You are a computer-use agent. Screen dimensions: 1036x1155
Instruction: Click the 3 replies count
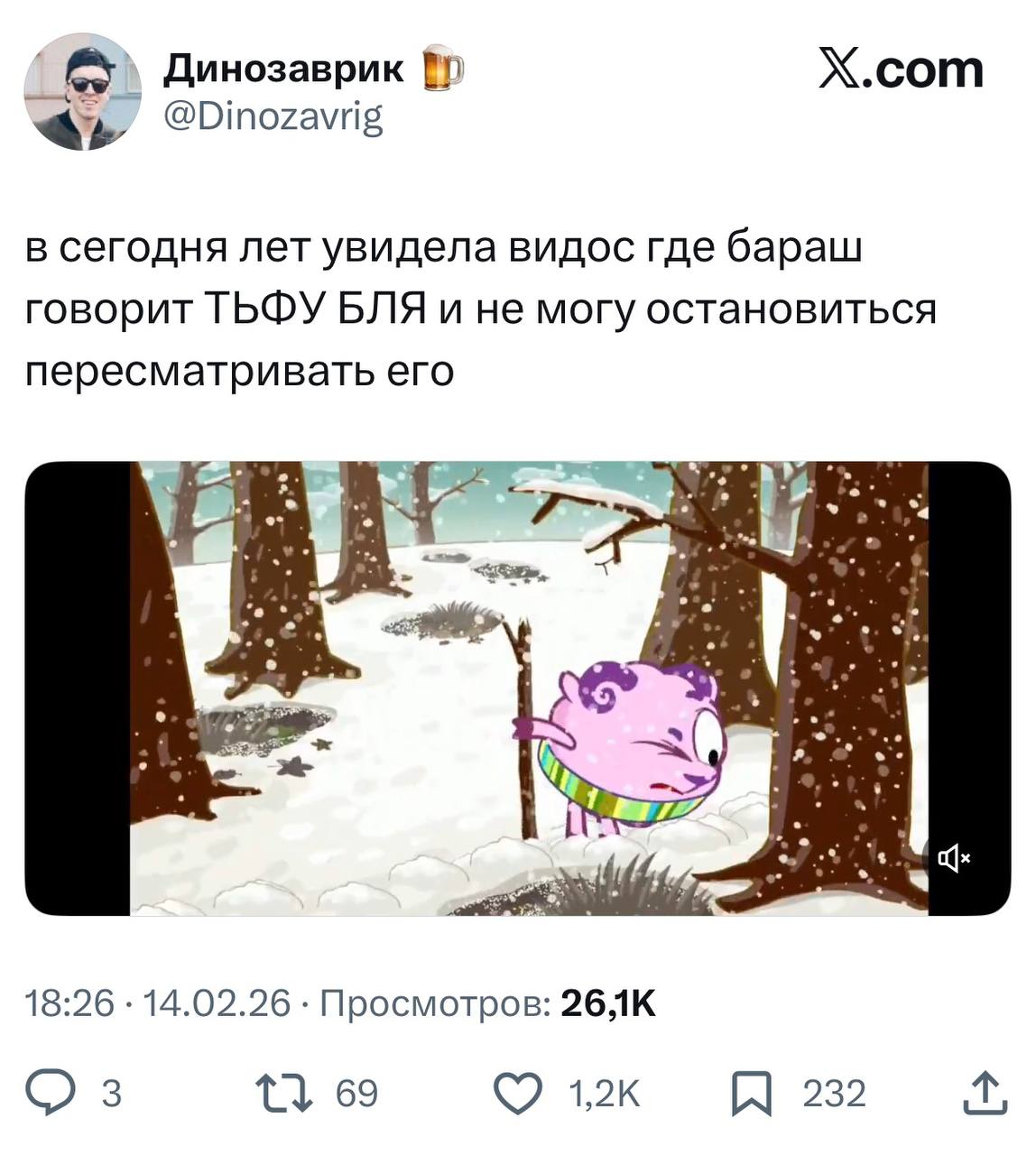[x=110, y=1094]
